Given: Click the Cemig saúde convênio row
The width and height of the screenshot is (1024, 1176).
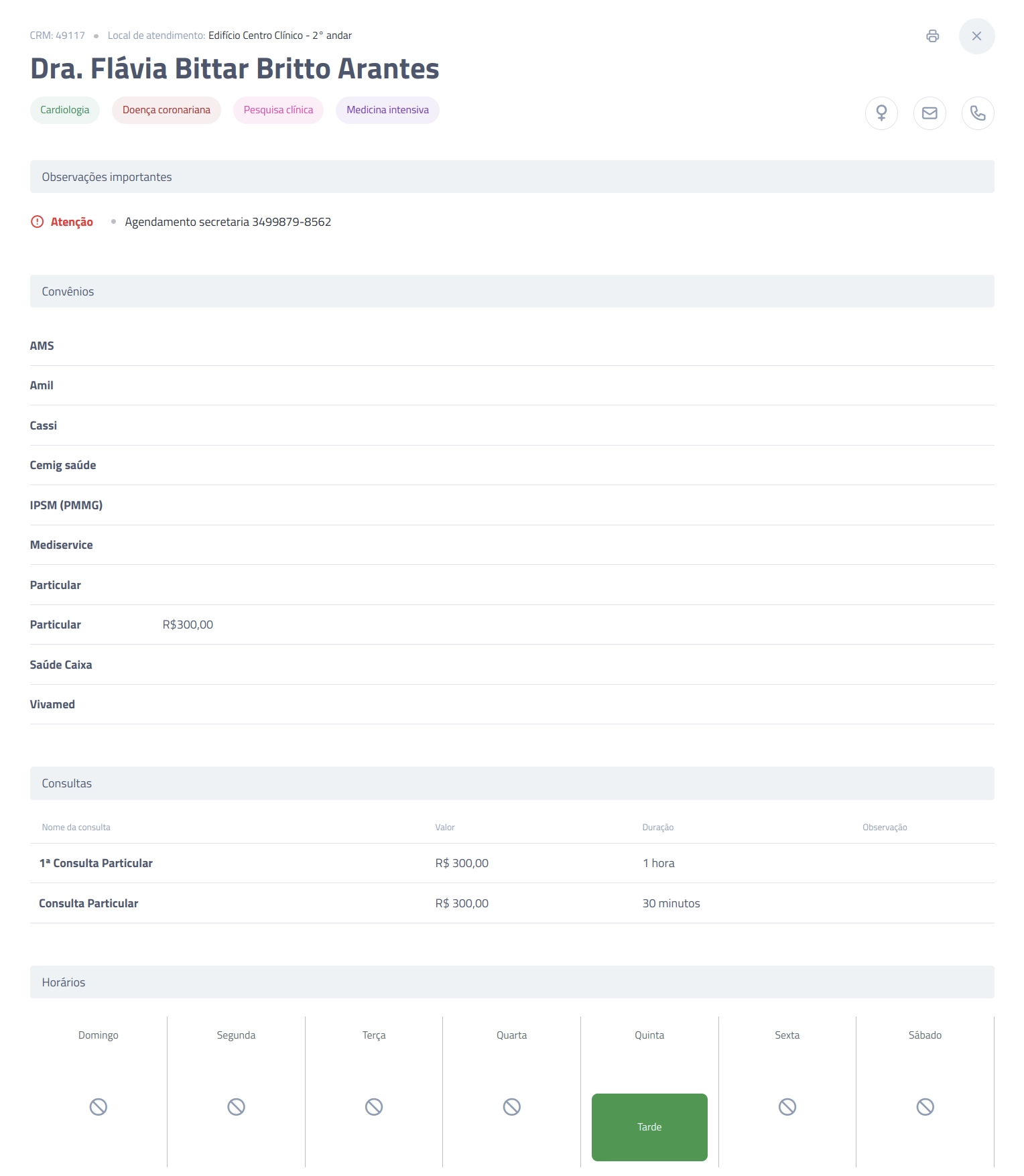Looking at the screenshot, I should pyautogui.click(x=512, y=465).
